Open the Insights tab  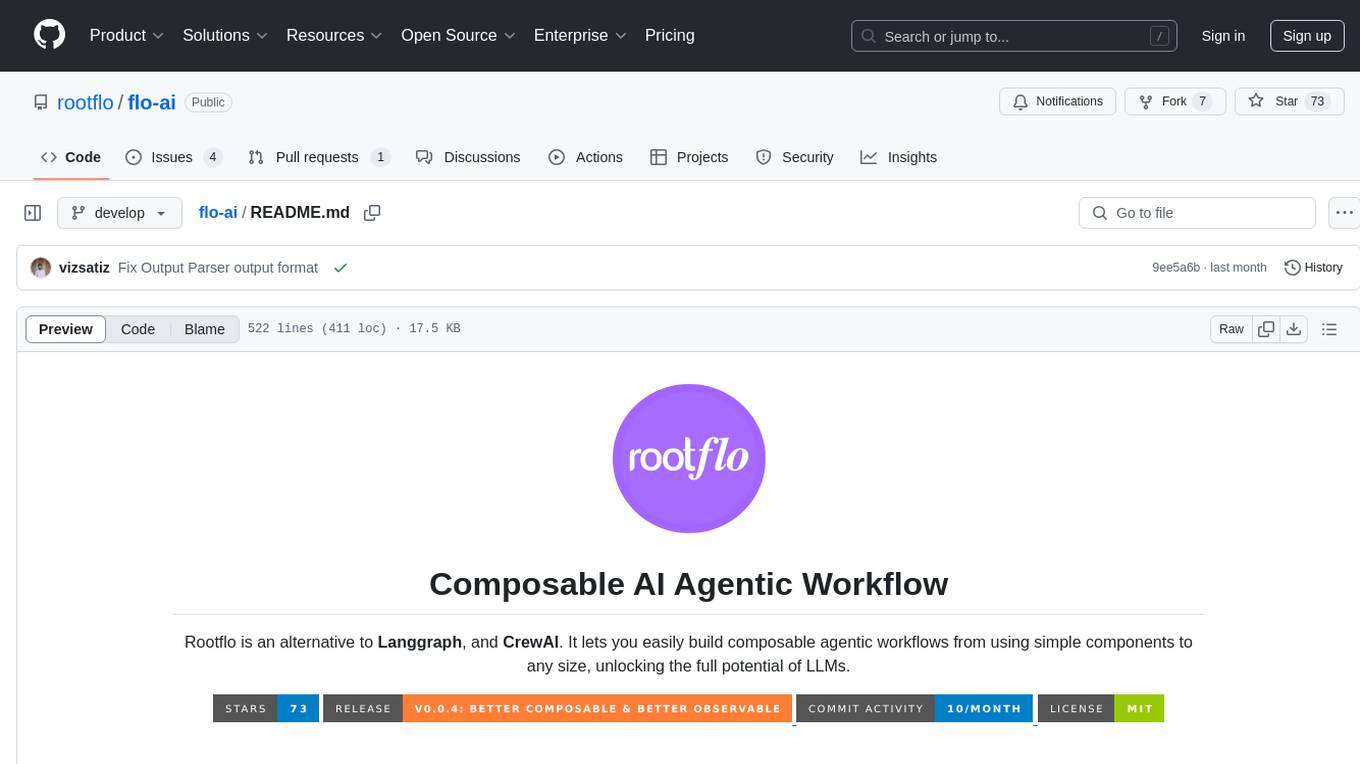pyautogui.click(x=899, y=157)
